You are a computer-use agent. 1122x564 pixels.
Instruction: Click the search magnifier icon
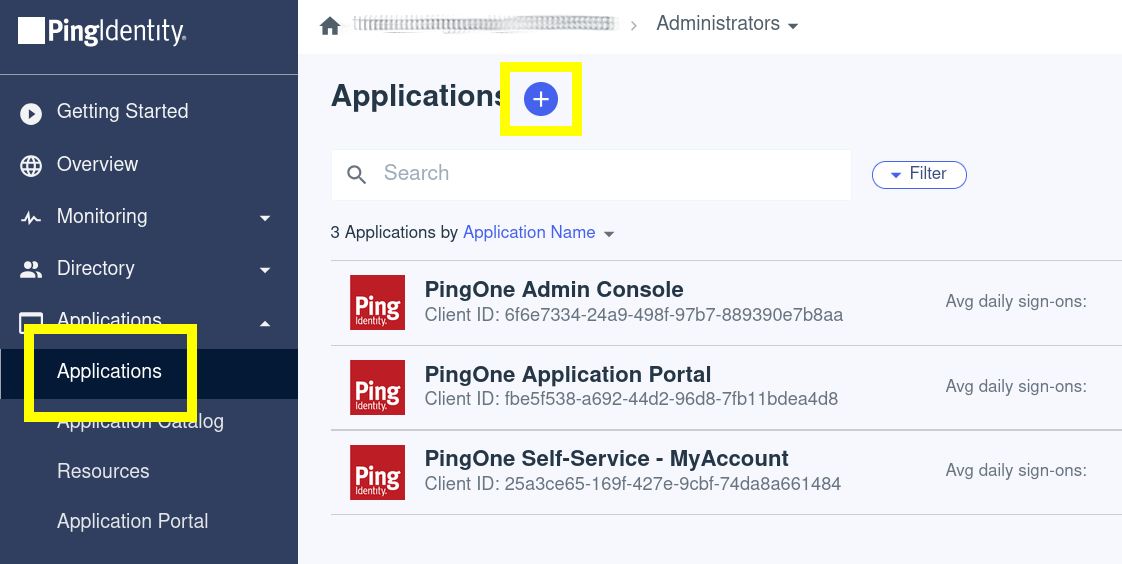[357, 175]
